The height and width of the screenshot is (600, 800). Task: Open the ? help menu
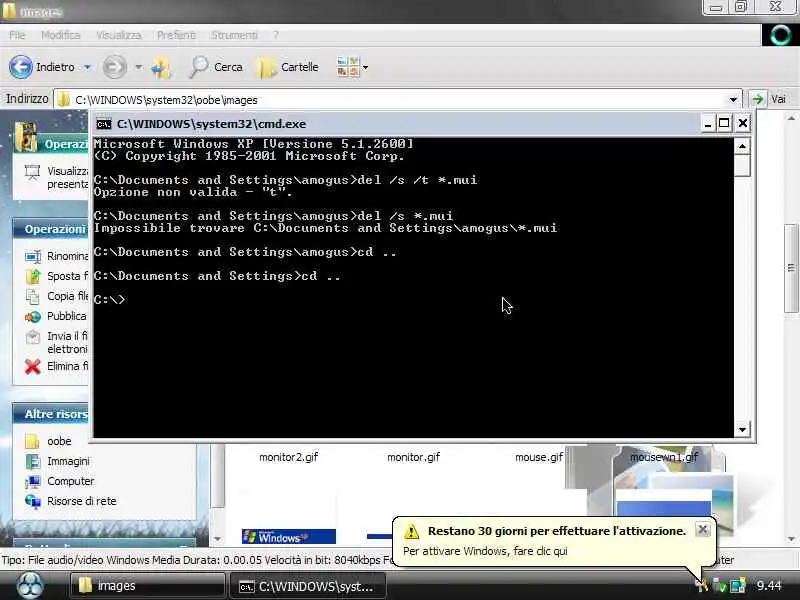(x=276, y=35)
